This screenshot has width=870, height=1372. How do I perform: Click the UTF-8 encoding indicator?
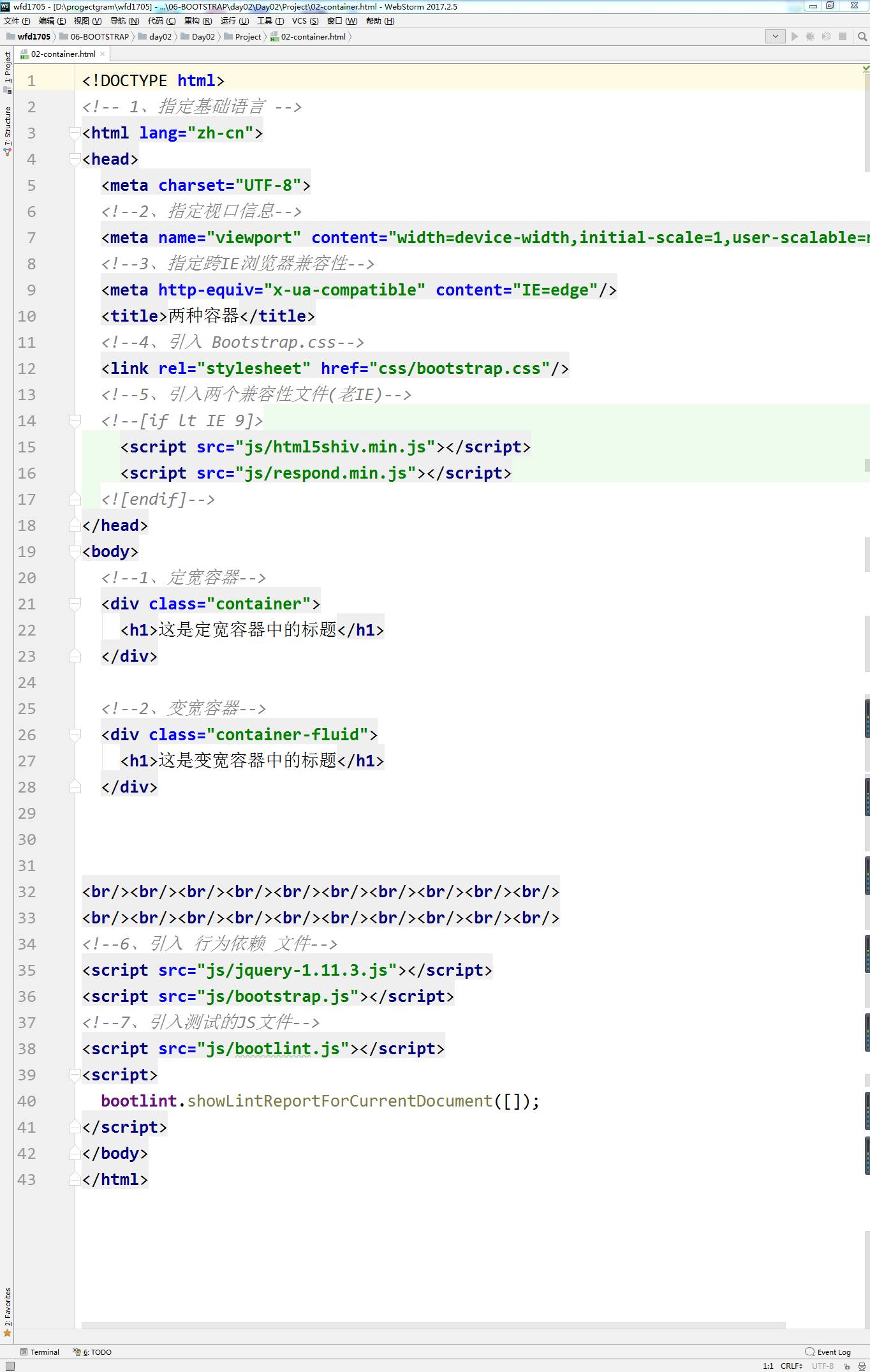pos(822,1366)
